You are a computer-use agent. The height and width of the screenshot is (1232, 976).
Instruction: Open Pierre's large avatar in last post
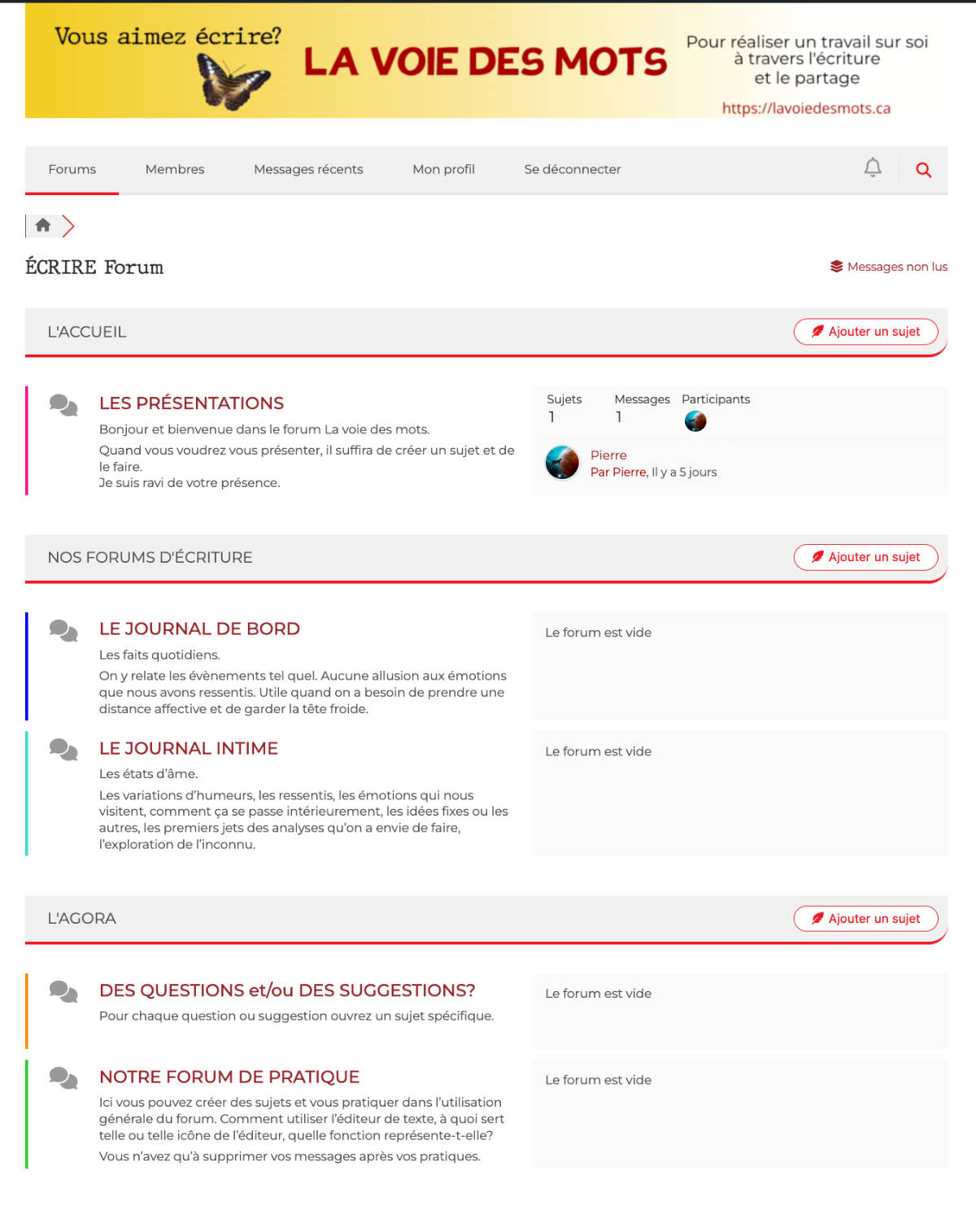[x=562, y=463]
